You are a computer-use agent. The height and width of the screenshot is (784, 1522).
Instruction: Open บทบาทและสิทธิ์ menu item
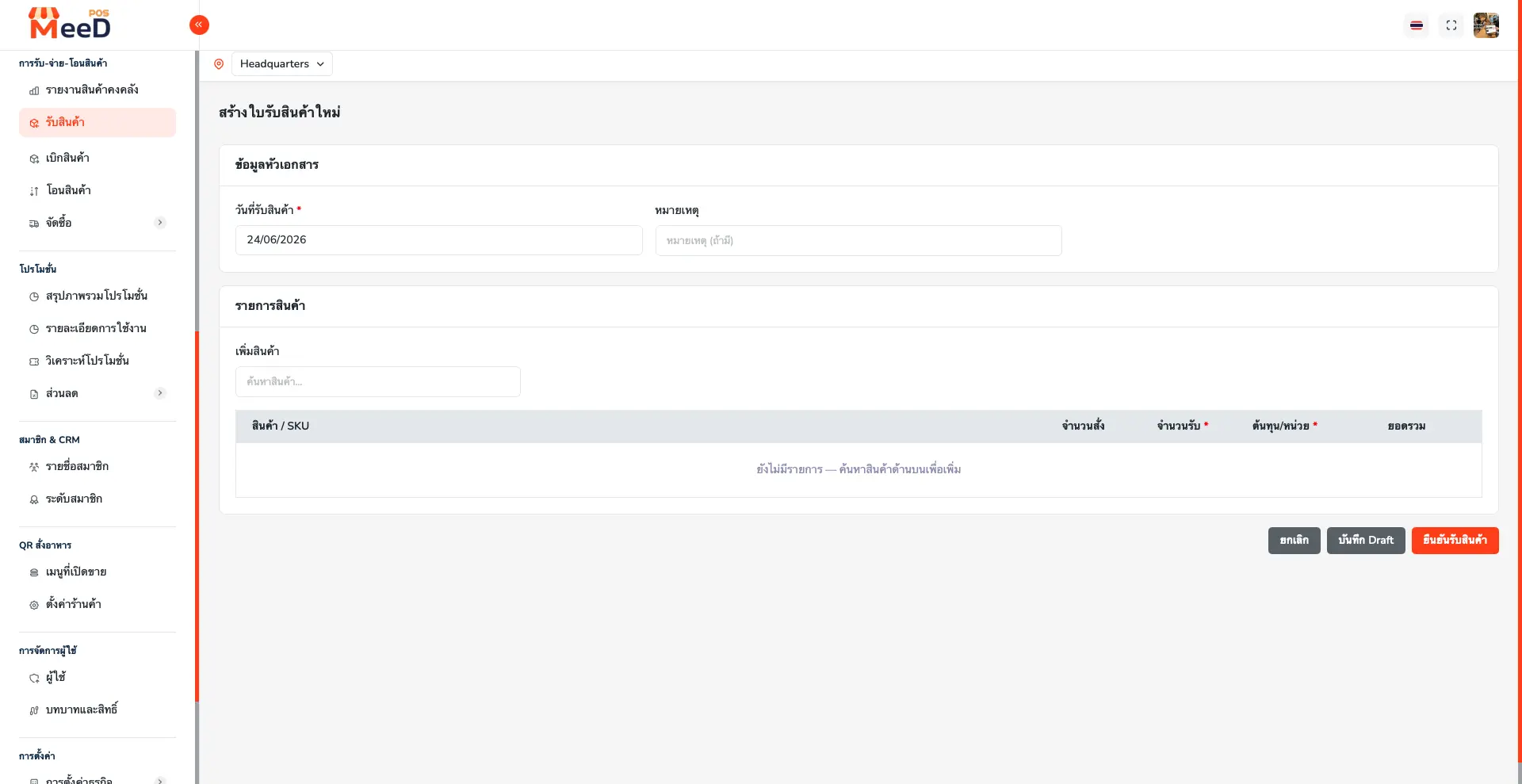[x=98, y=709]
